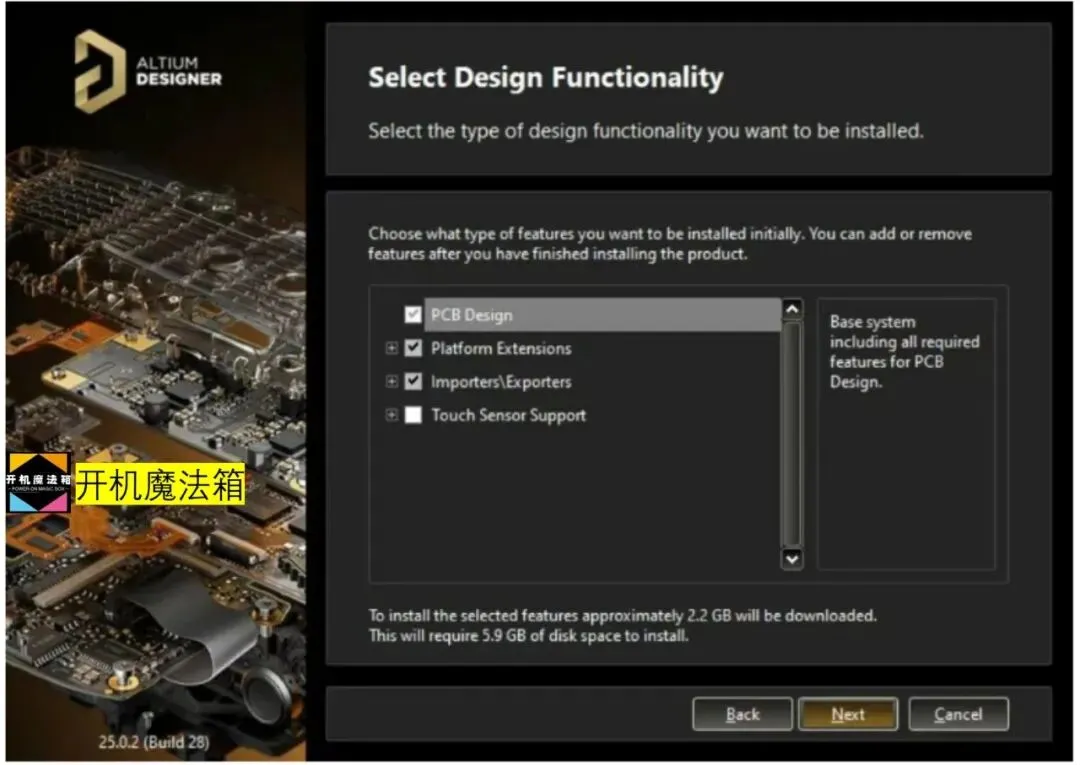This screenshot has height=765, width=1080.
Task: Click the '2.2 GB will be downloaded' line
Action: 623,615
